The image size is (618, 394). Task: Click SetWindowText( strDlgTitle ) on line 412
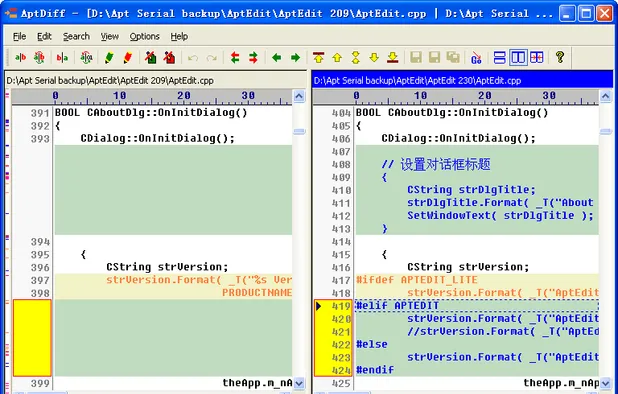(500, 216)
